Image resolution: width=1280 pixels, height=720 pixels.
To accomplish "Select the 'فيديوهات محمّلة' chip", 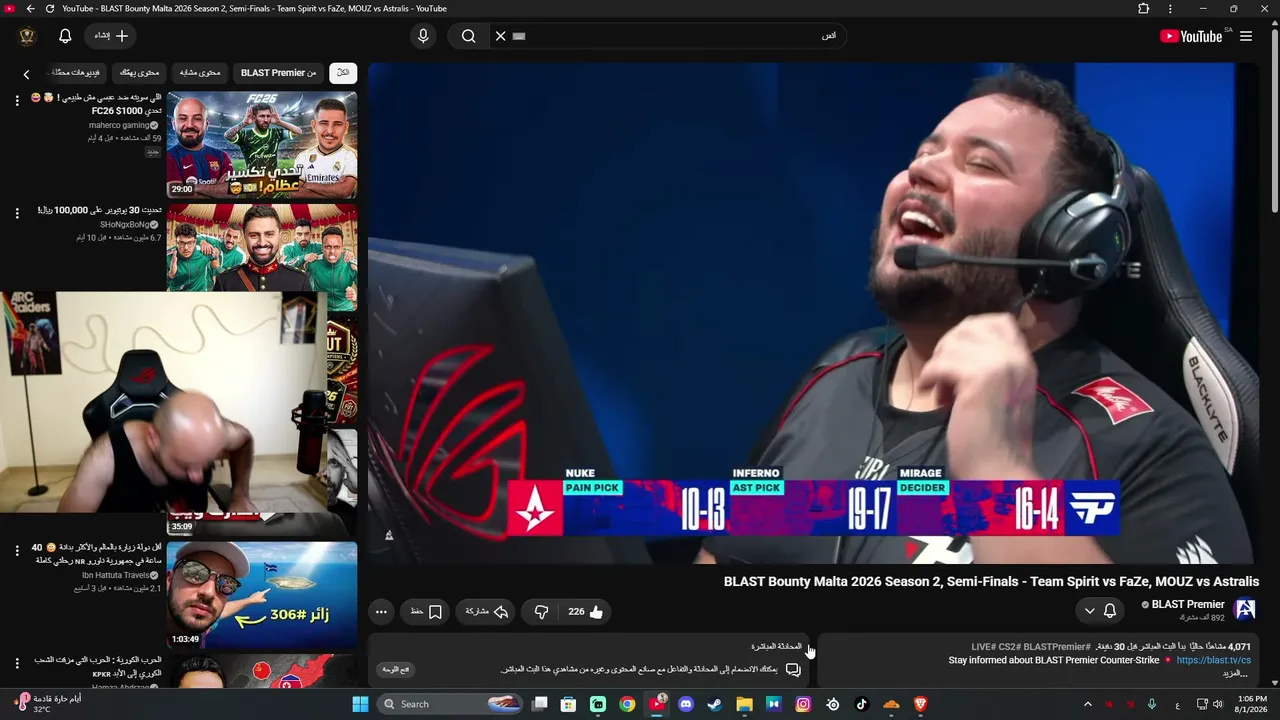I will point(77,73).
